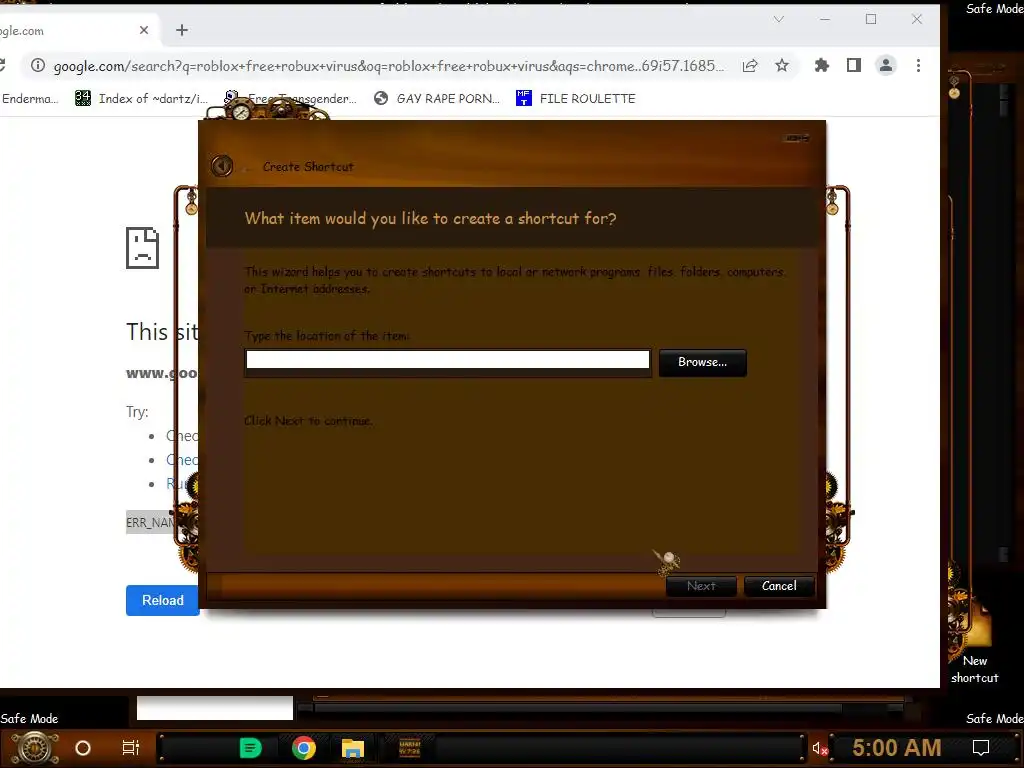
Task: Close the Create Shortcut dialog via top-right button
Action: 797,138
